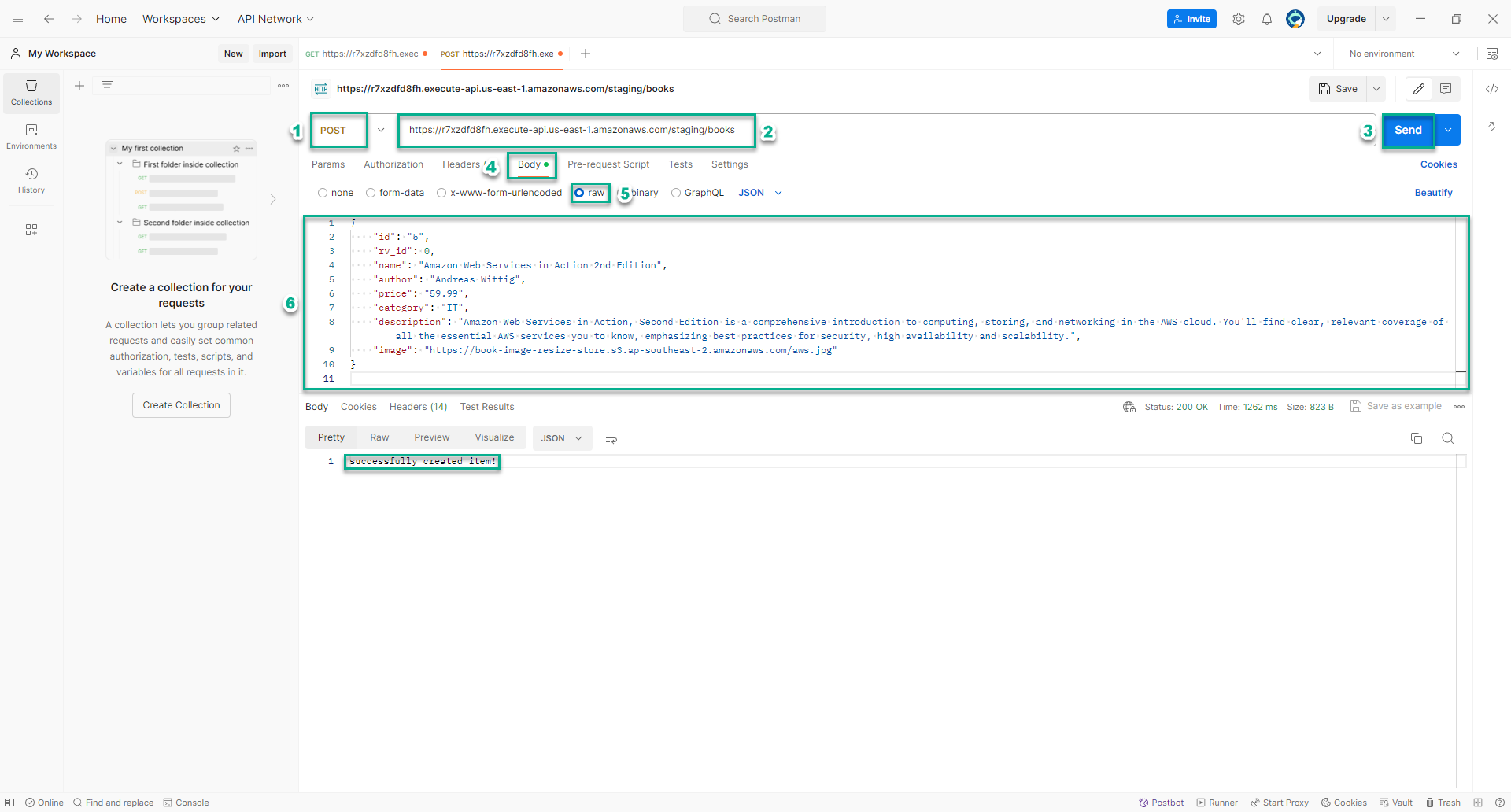Click the Invite button
This screenshot has height=812, width=1511.
click(x=1191, y=19)
